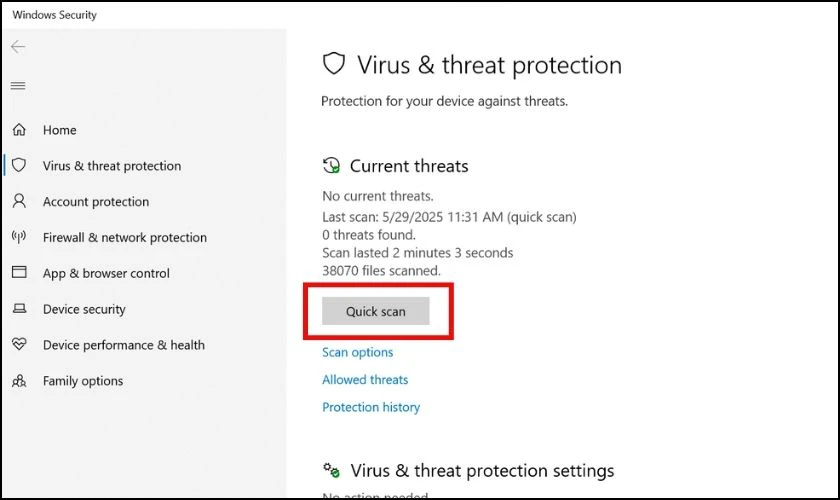Click the Firewall antenna icon
This screenshot has width=840, height=500.
19,237
